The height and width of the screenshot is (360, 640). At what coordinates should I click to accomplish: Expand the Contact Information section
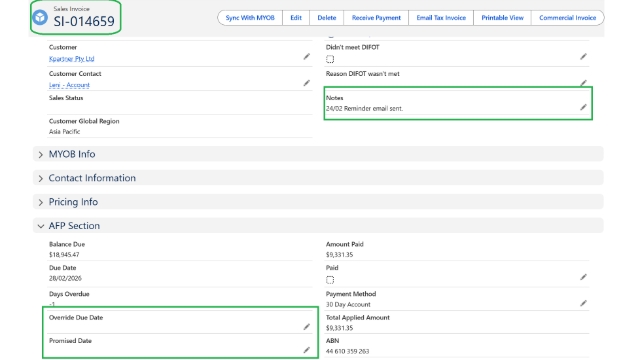(x=318, y=178)
